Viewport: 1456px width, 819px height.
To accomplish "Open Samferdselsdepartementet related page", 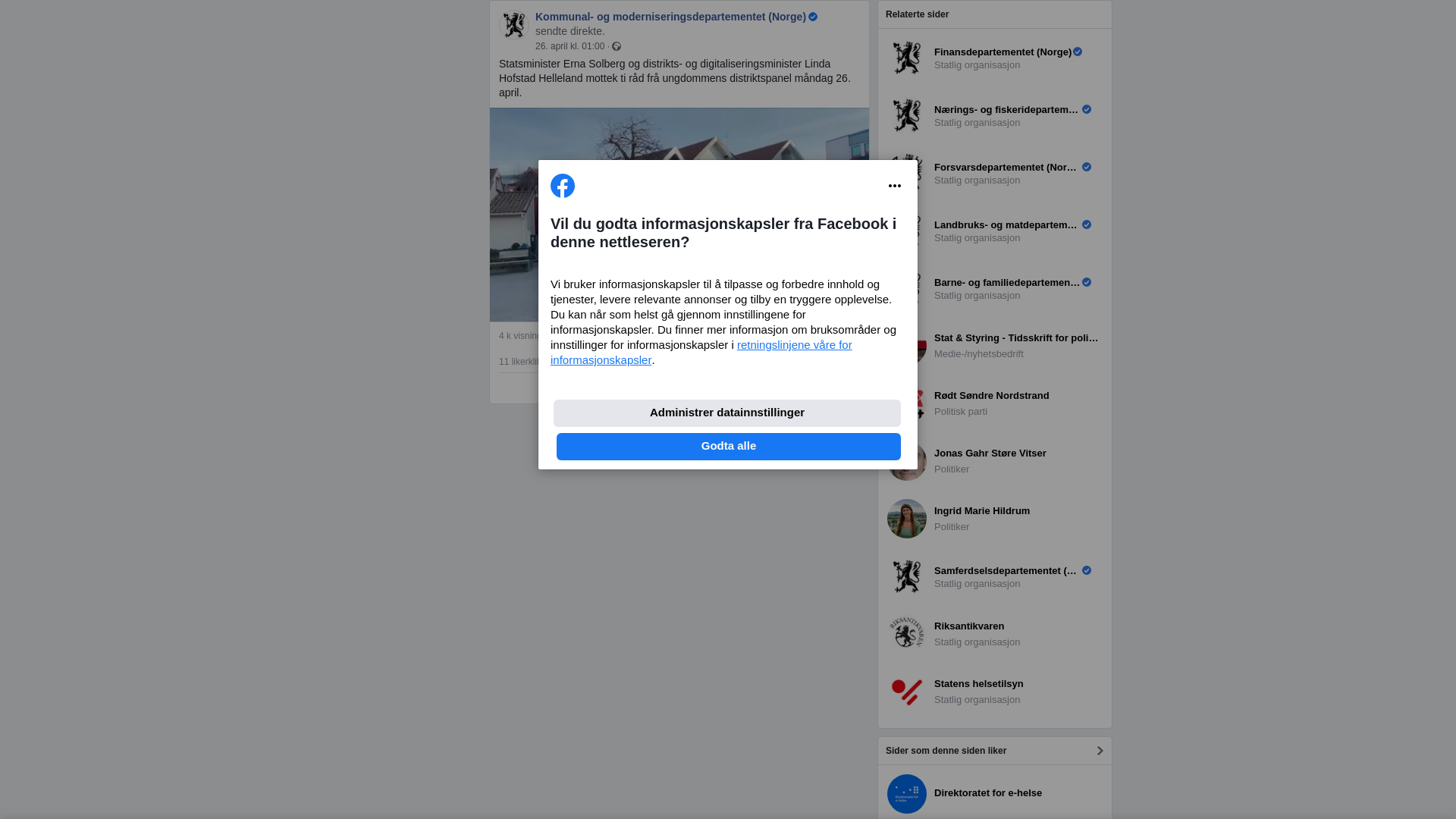I will (1006, 571).
